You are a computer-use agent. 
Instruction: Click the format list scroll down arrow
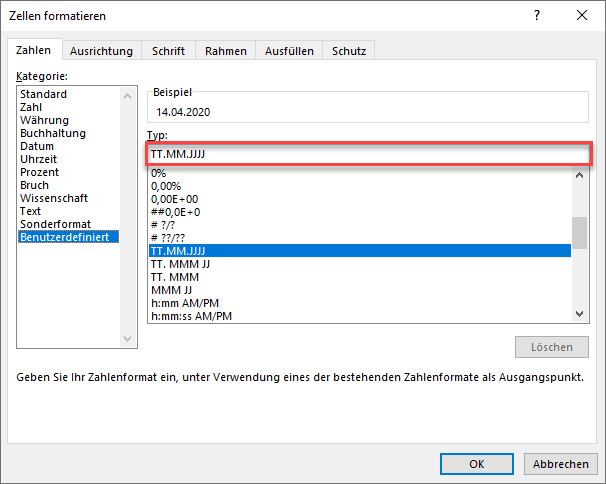click(579, 314)
